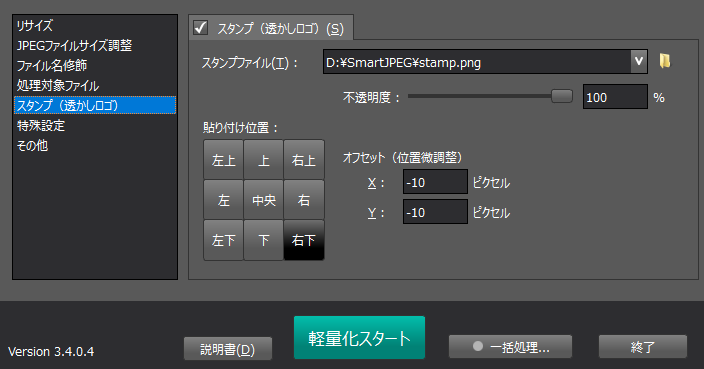Set paste position to 下
Image resolution: width=704 pixels, height=369 pixels.
tap(264, 240)
